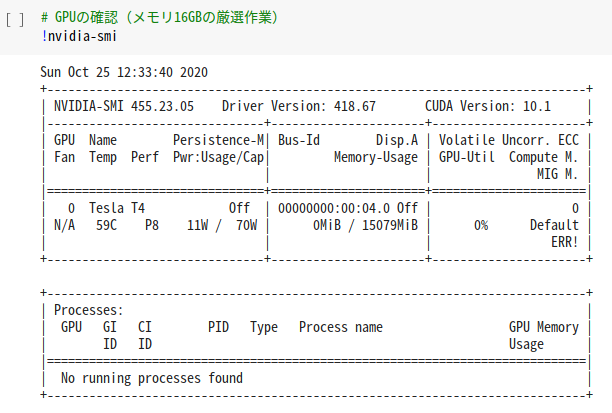Click the 'Compute M.' header text
This screenshot has height=413, width=612.
pyautogui.click(x=544, y=157)
